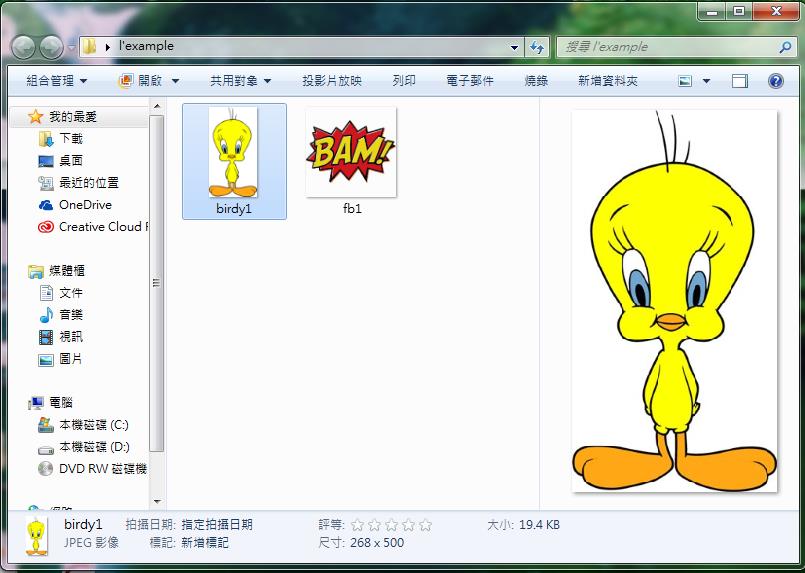
Task: Start 投影片放映 slideshow
Action: [332, 81]
